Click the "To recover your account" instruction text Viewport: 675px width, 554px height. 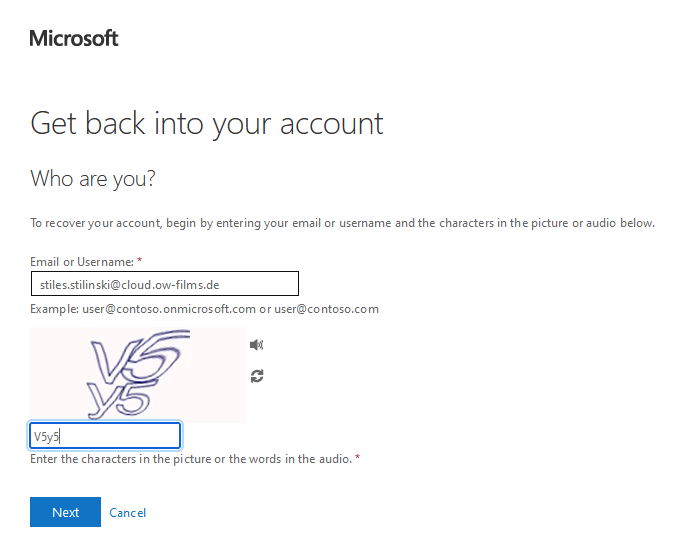coord(342,223)
